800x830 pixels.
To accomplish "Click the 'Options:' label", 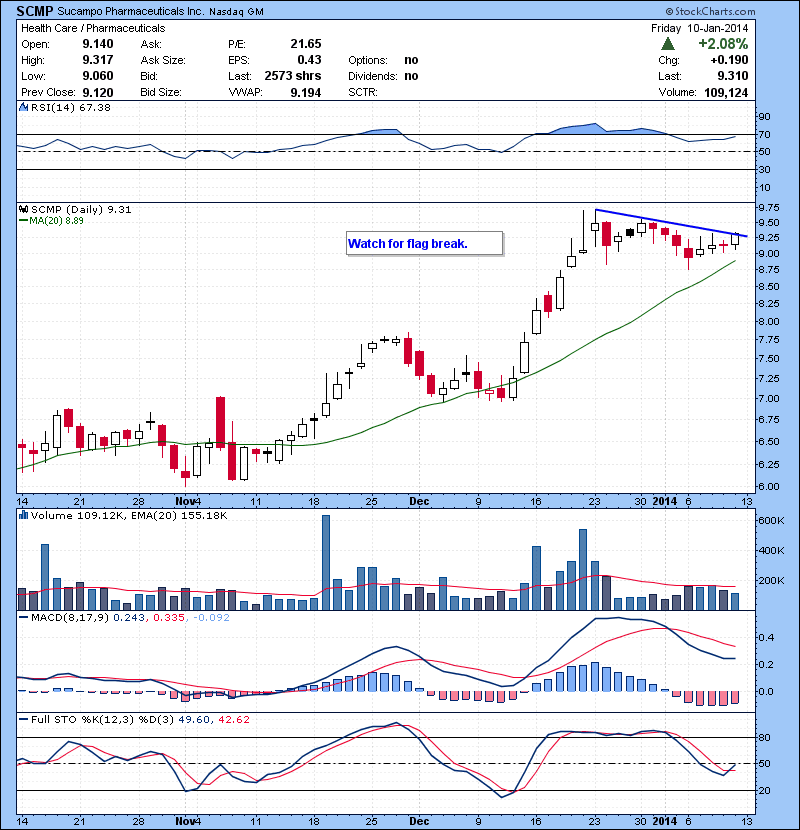I will pyautogui.click(x=368, y=60).
